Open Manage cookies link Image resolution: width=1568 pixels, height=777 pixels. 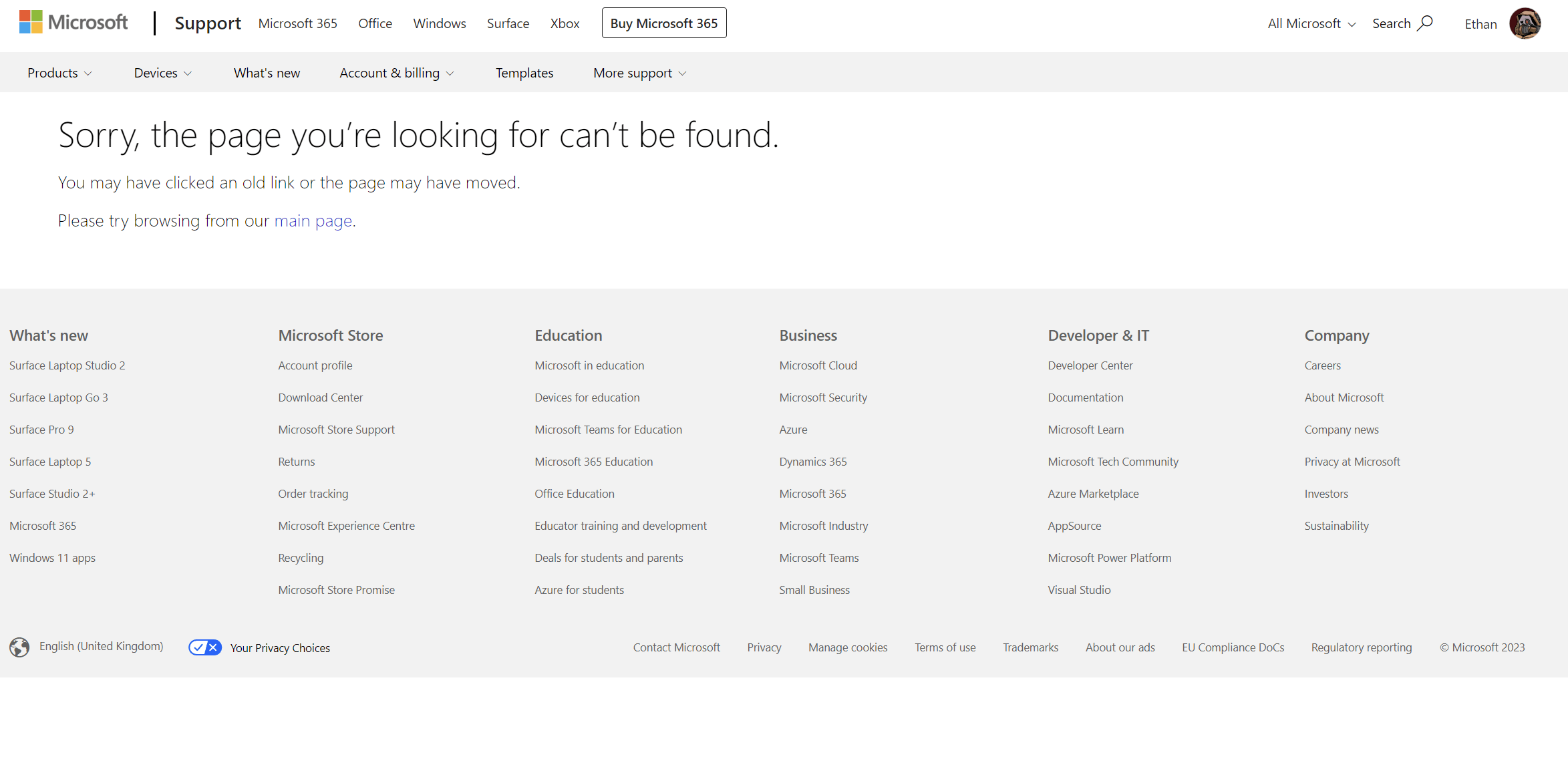click(x=848, y=647)
